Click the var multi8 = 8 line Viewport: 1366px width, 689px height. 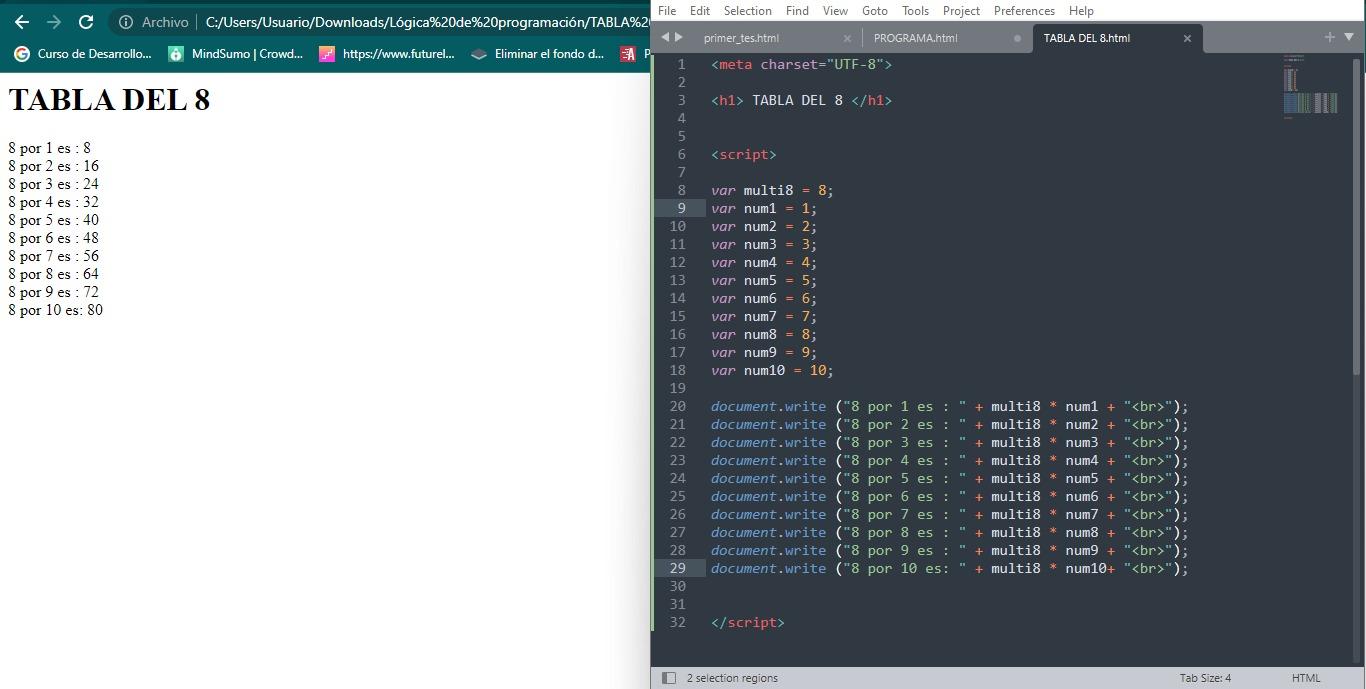[x=772, y=190]
